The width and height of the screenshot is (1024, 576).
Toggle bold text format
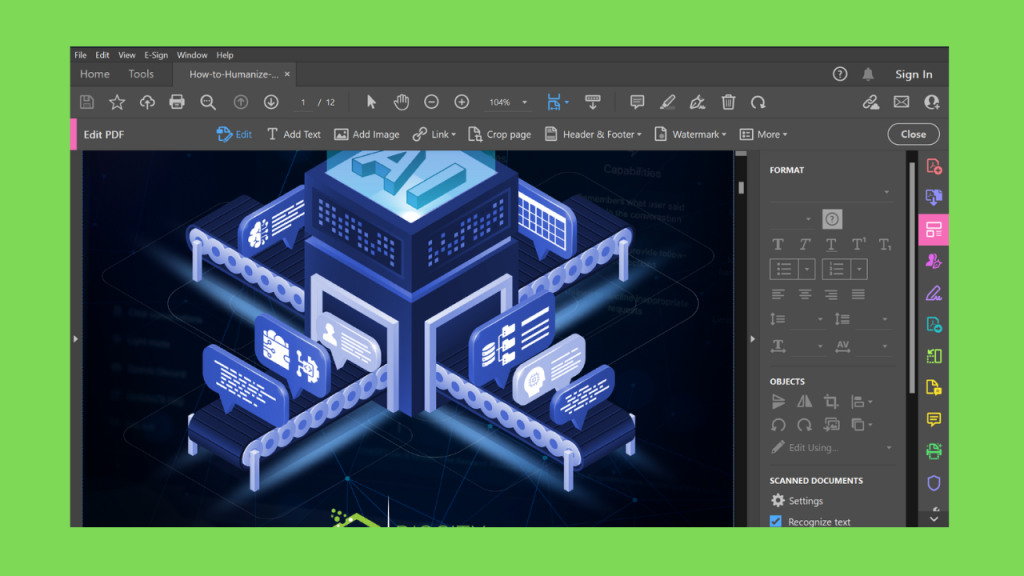[778, 245]
